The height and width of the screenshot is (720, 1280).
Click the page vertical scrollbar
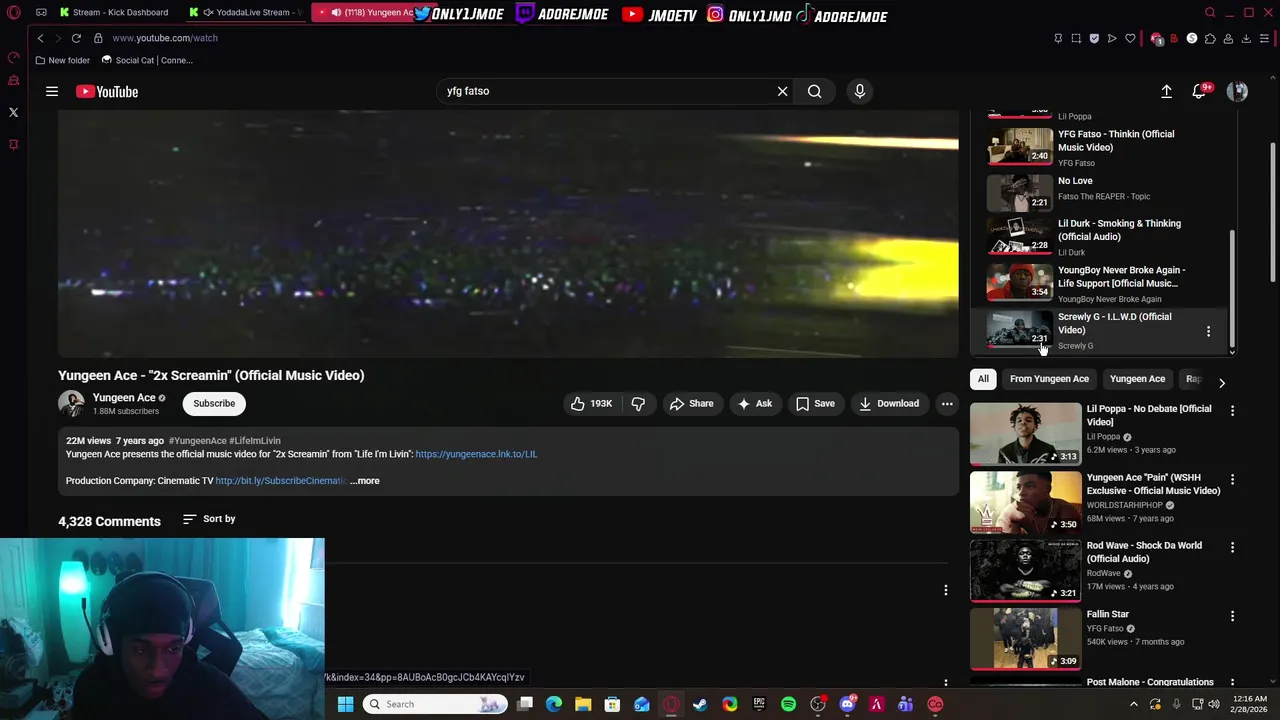(x=1273, y=210)
